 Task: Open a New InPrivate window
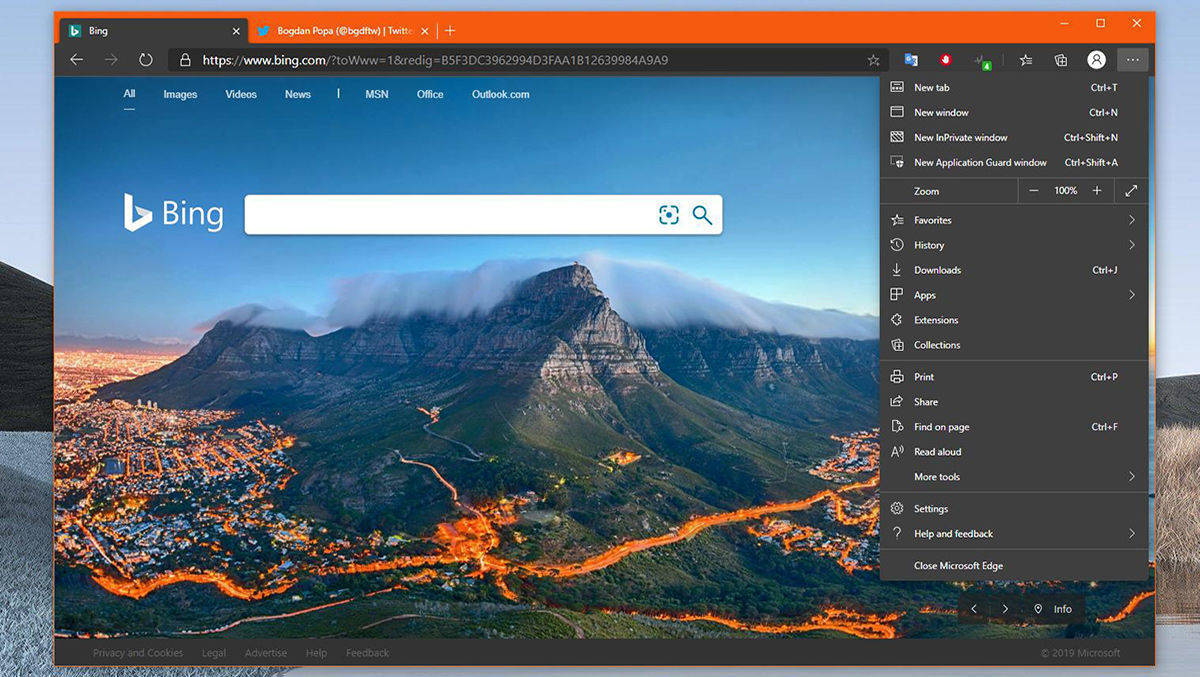tap(1014, 138)
